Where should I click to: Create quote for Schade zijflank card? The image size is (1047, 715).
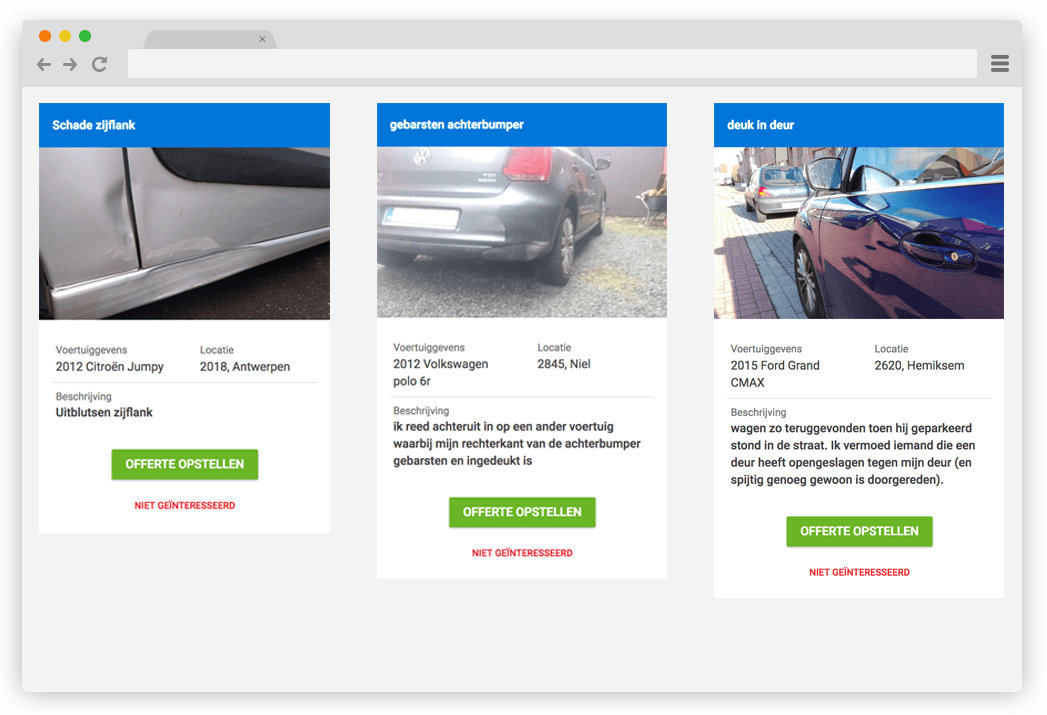coord(185,464)
